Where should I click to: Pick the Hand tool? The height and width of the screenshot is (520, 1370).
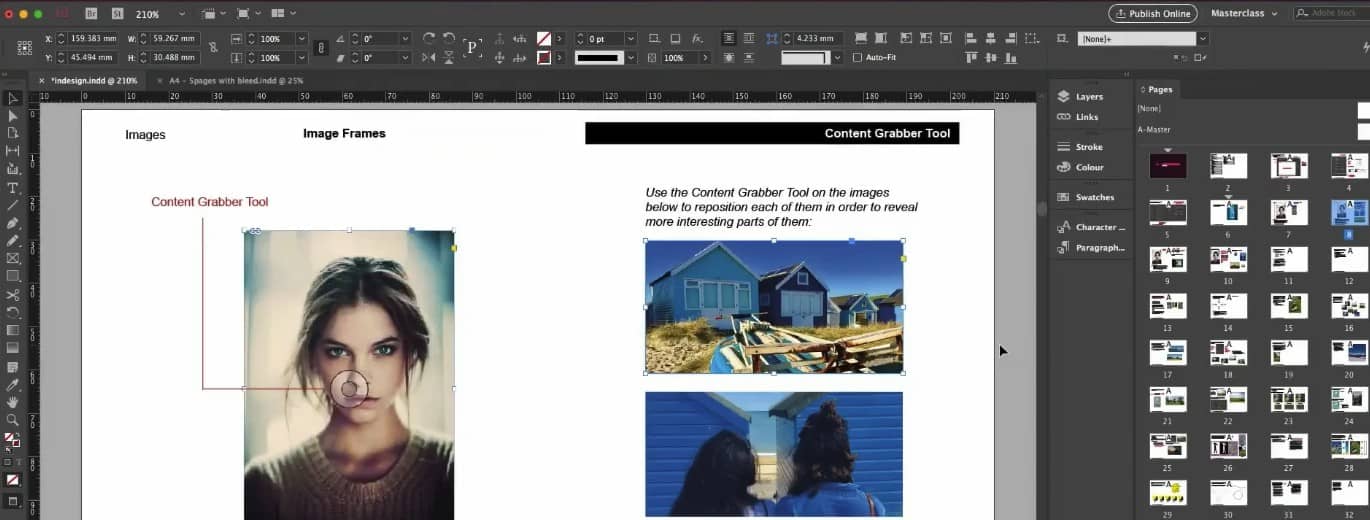tap(13, 402)
